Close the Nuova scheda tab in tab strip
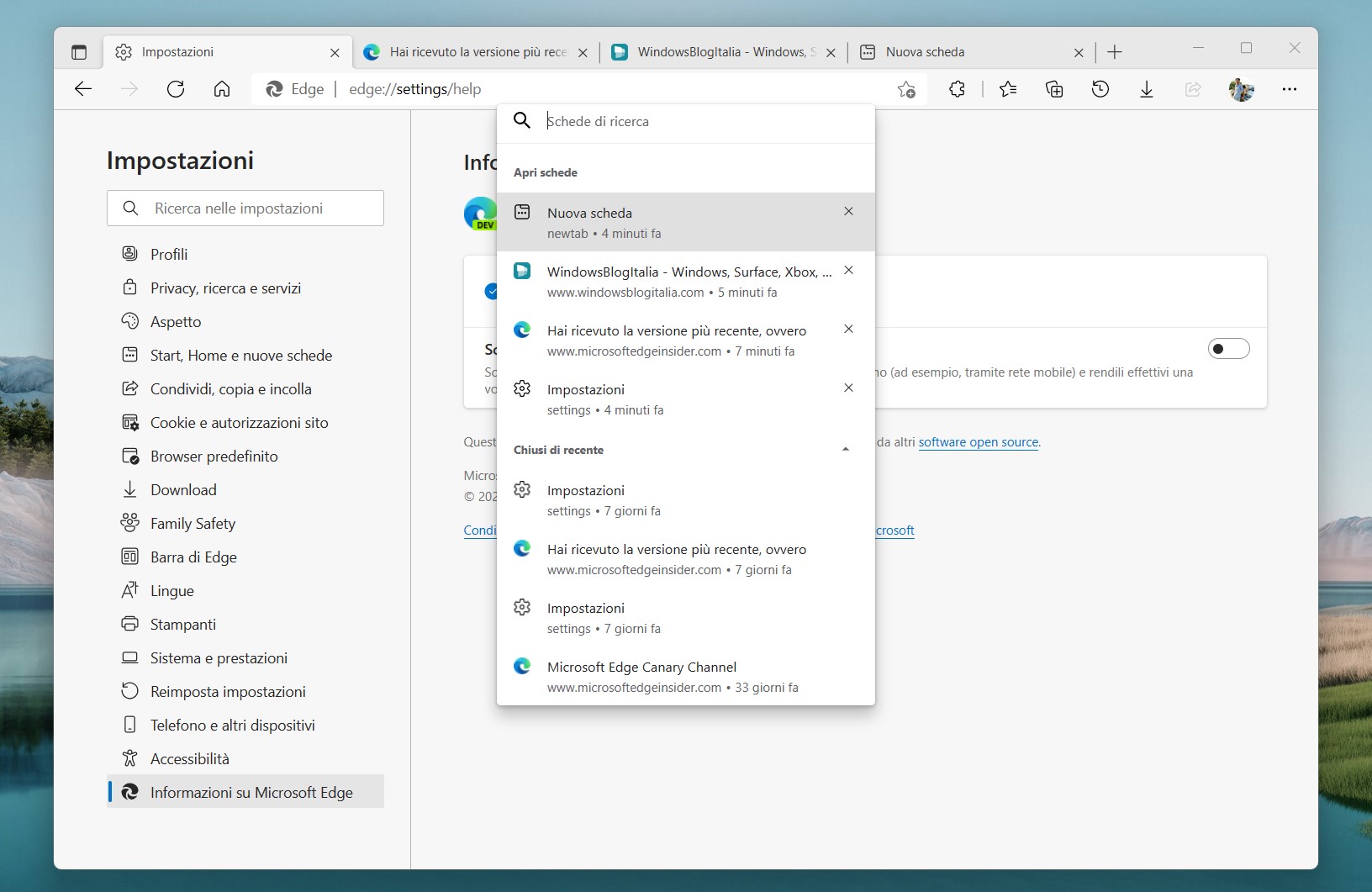 [x=1079, y=52]
